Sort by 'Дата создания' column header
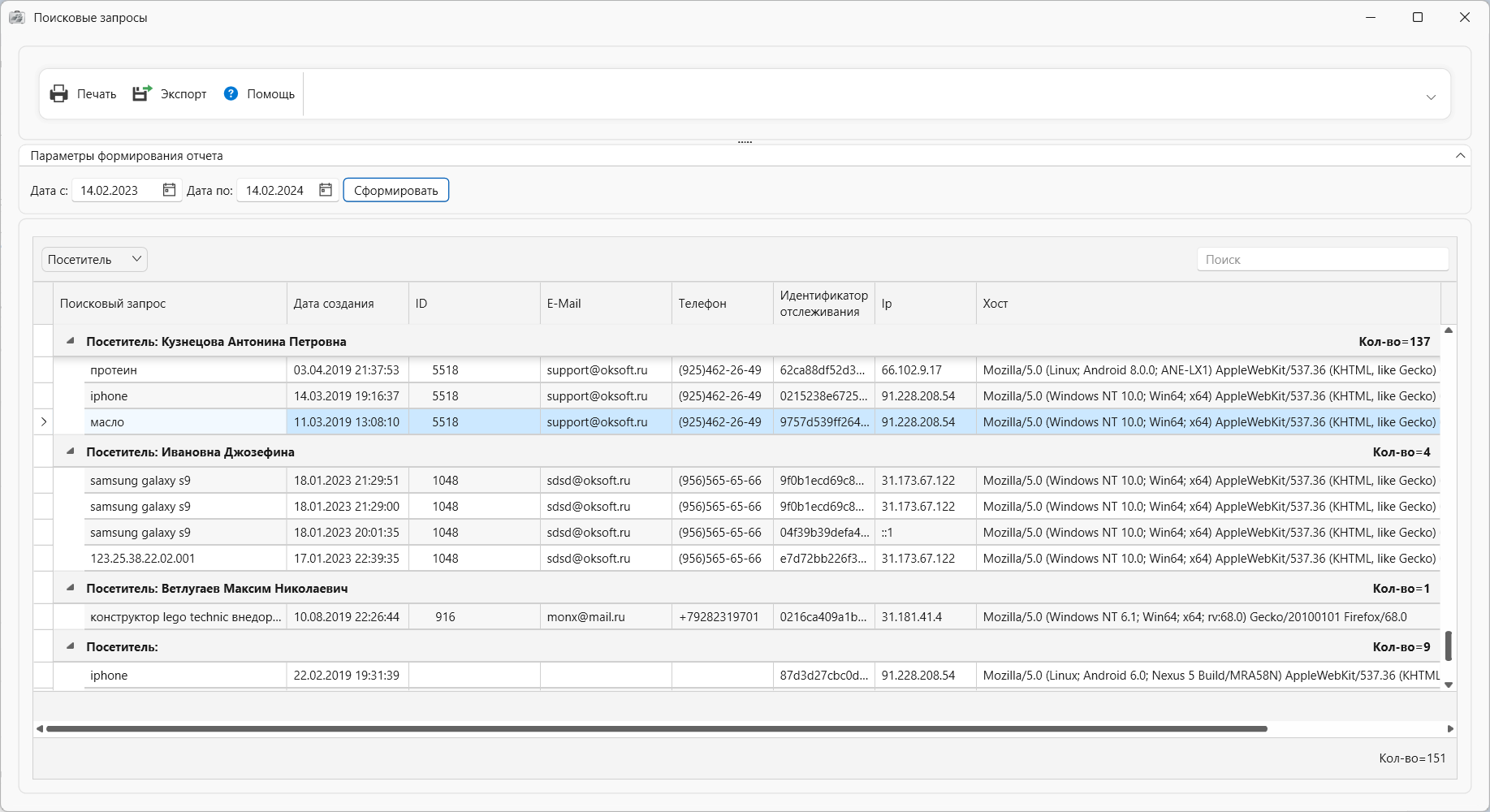This screenshot has height=812, width=1490. 348,304
